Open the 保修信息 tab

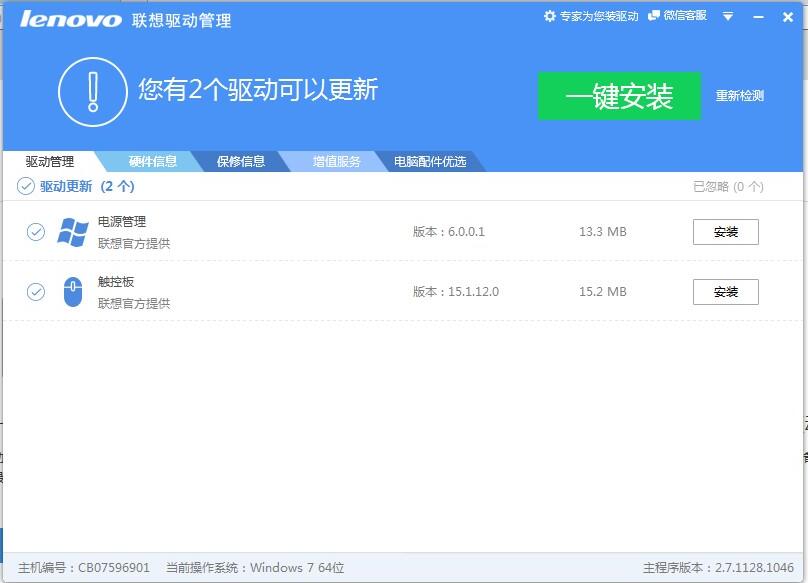(x=237, y=159)
